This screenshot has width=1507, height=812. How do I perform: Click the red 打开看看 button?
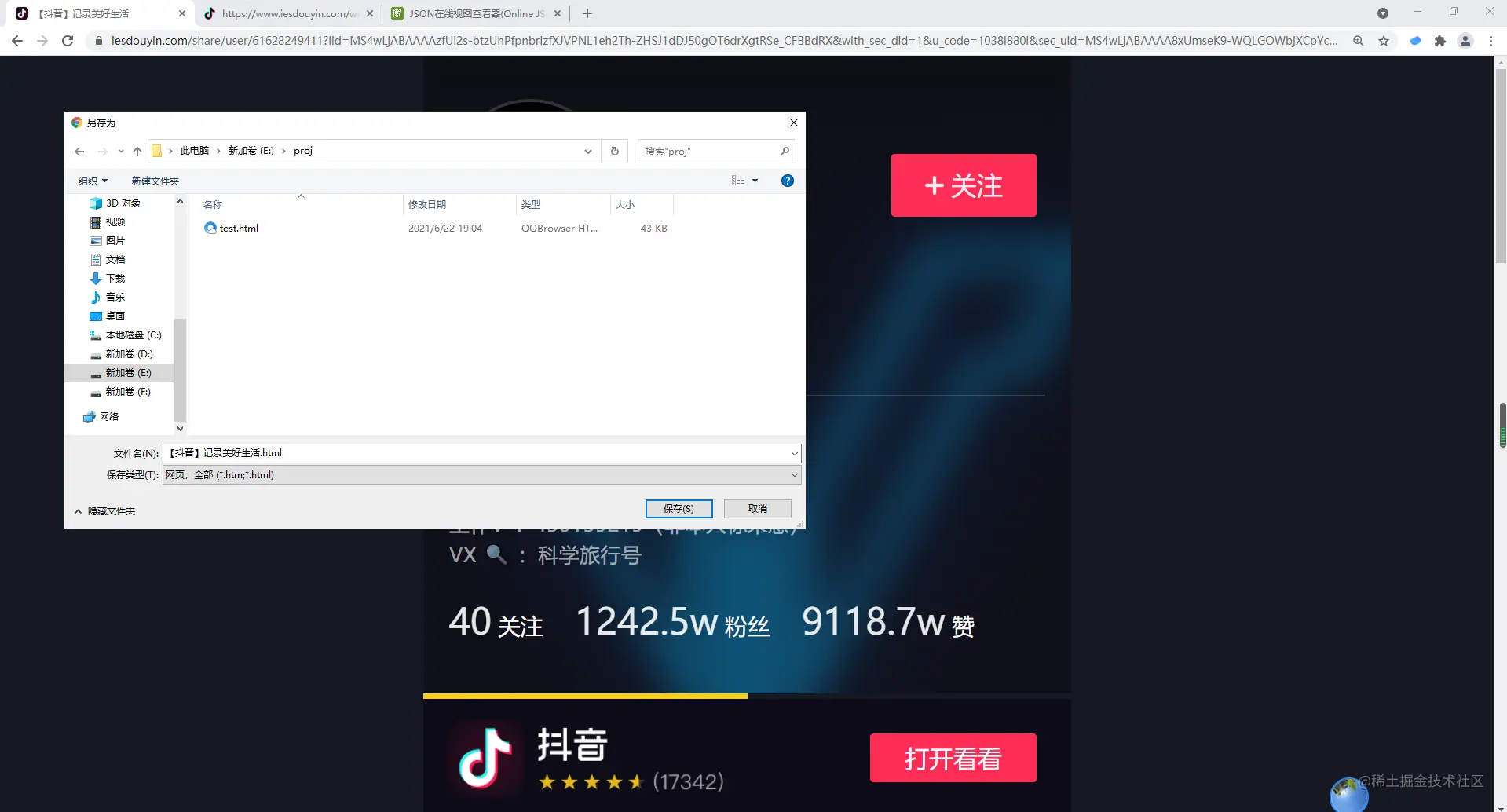coord(953,758)
